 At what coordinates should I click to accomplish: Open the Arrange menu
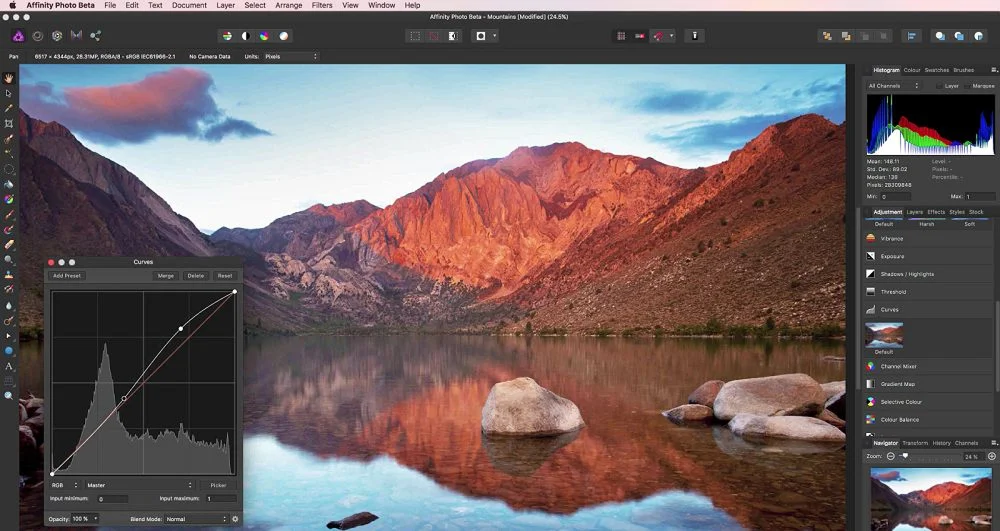tap(289, 5)
